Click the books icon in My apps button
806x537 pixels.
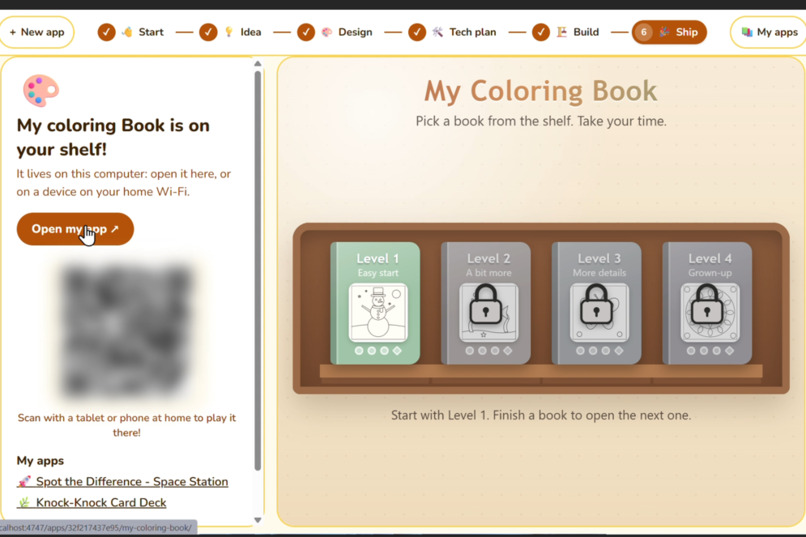[x=747, y=32]
